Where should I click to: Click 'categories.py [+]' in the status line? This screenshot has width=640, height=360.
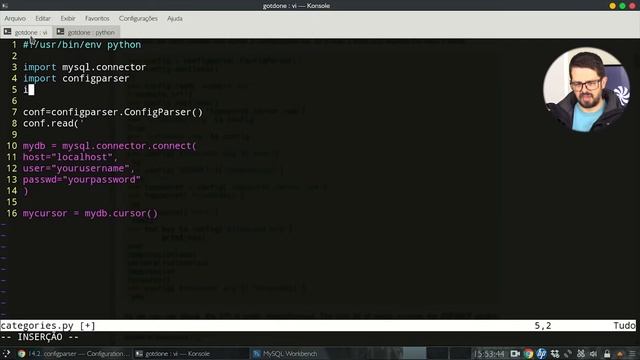coord(48,326)
